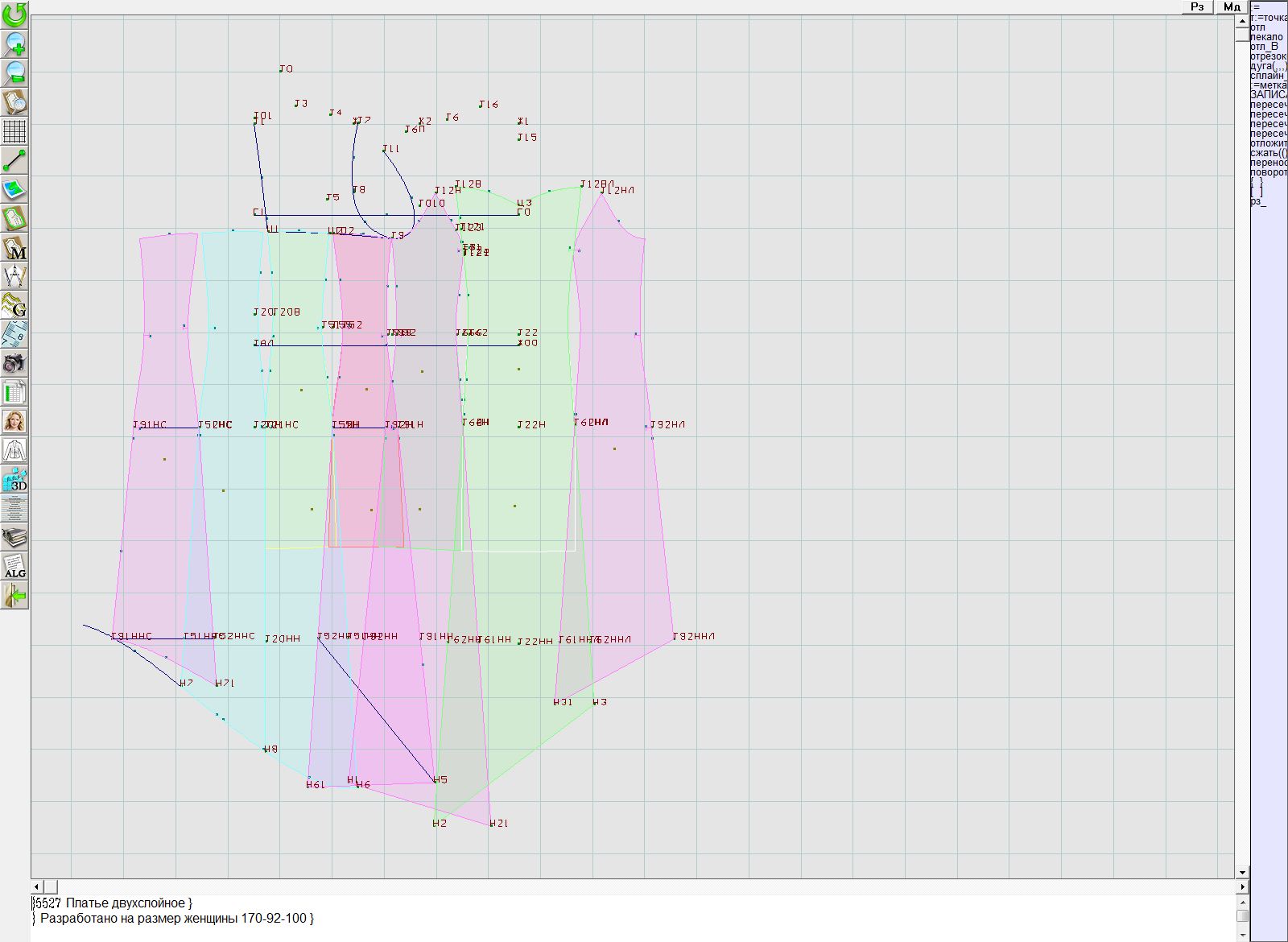1288x942 pixels.
Task: Zoom out with the magnifier minus tool
Action: (x=14, y=72)
